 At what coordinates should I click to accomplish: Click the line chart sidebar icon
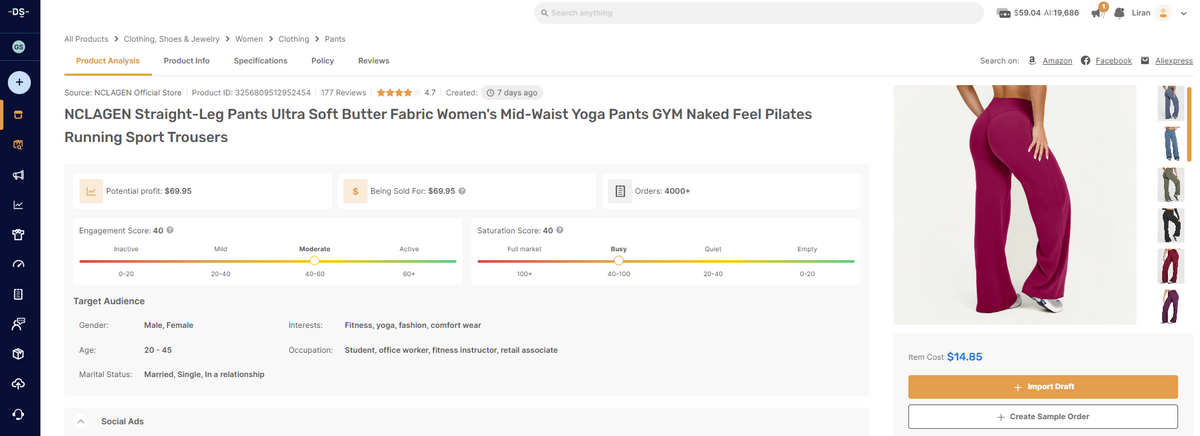point(18,205)
